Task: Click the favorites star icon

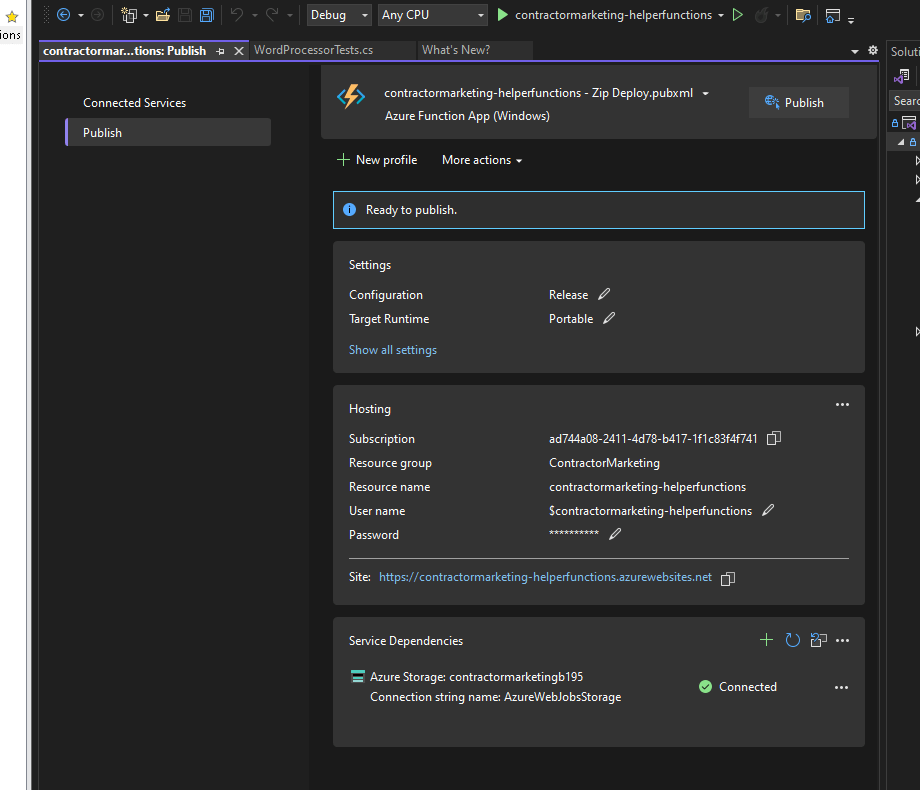Action: [12, 16]
